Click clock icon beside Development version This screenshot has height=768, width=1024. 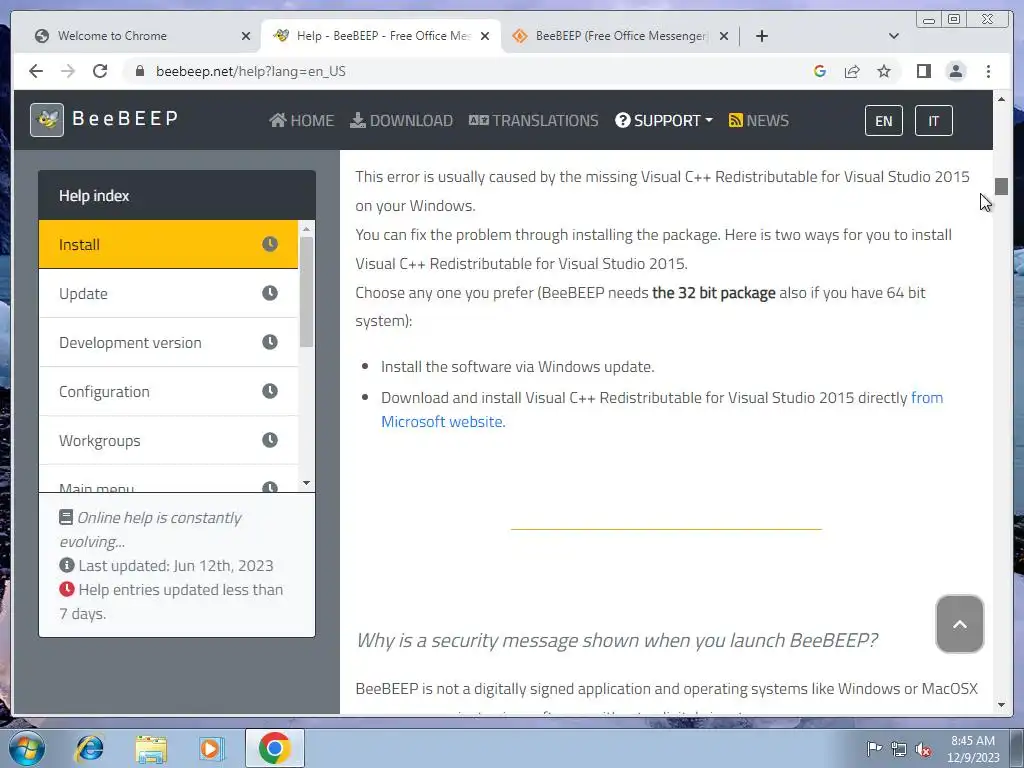[270, 342]
